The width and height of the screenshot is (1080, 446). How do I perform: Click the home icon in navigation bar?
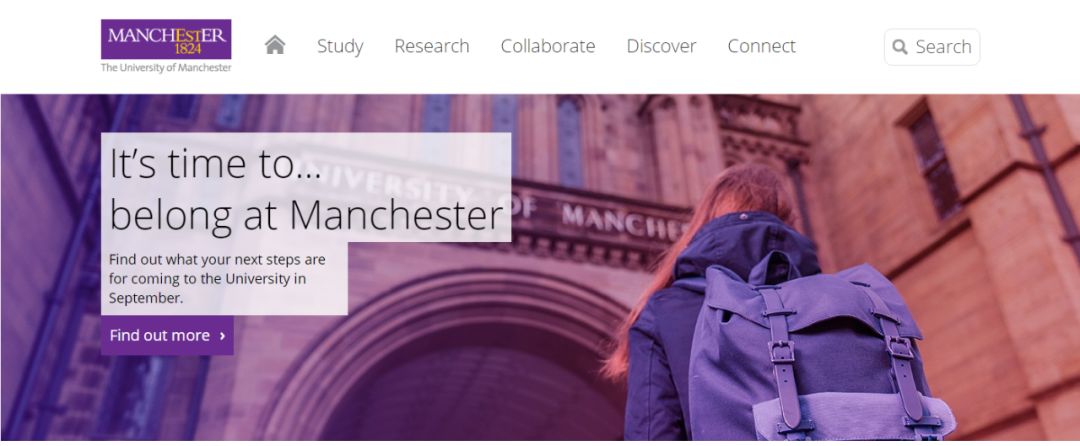275,45
